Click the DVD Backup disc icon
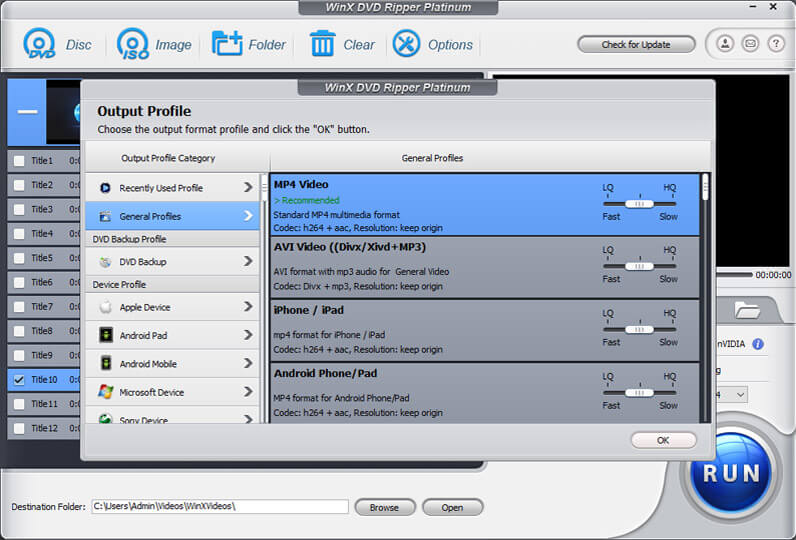 tap(105, 262)
